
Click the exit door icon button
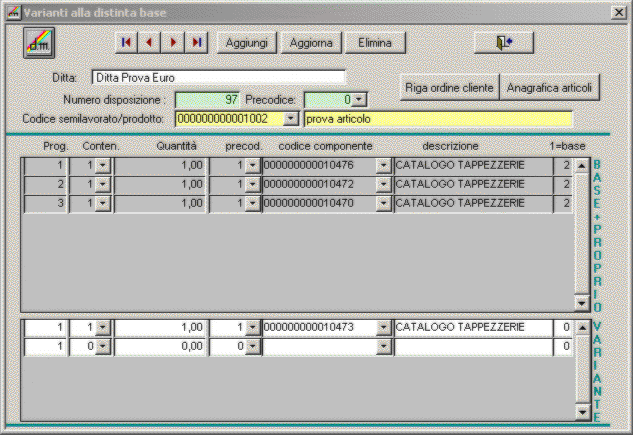pos(504,42)
